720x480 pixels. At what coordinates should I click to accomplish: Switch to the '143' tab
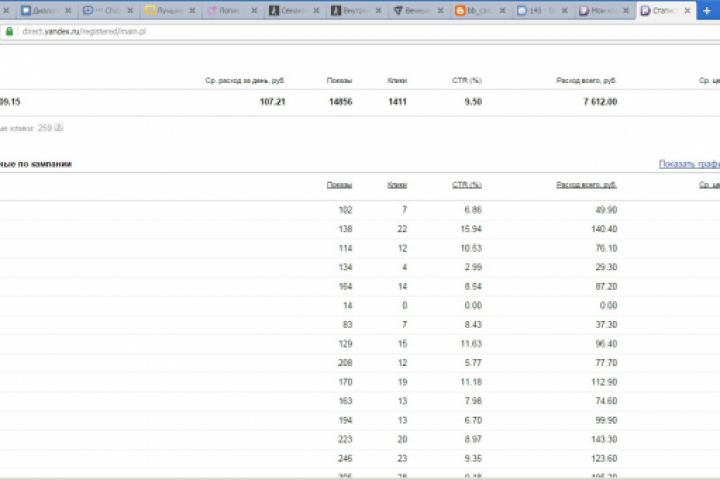[541, 11]
